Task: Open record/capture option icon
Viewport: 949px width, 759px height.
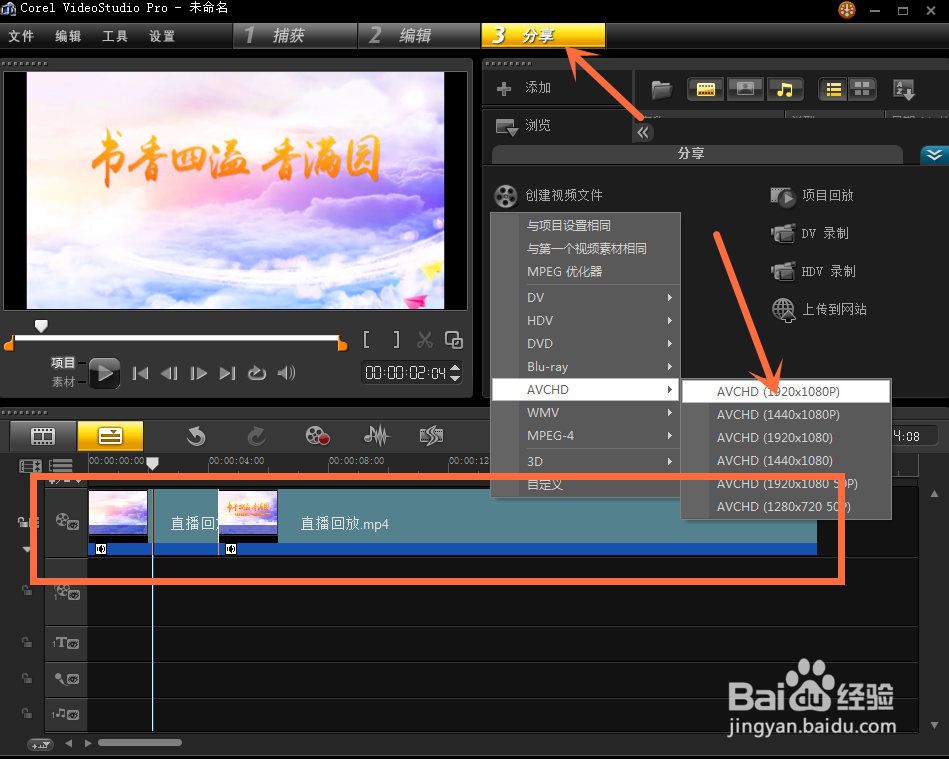Action: [x=317, y=436]
